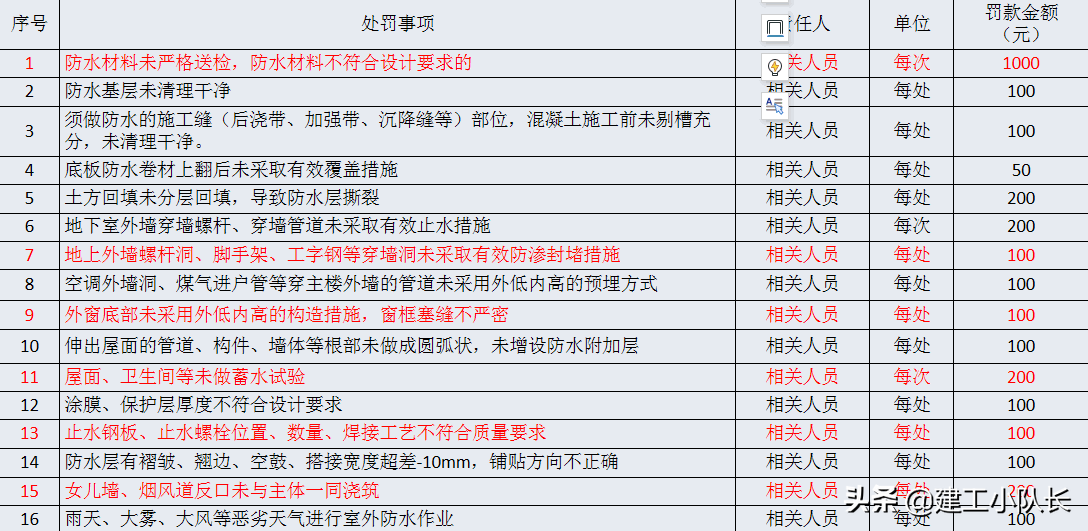Image resolution: width=1088 pixels, height=531 pixels.
Task: Click 雨天、大雾、大风 description in row 16
Action: tap(398, 519)
